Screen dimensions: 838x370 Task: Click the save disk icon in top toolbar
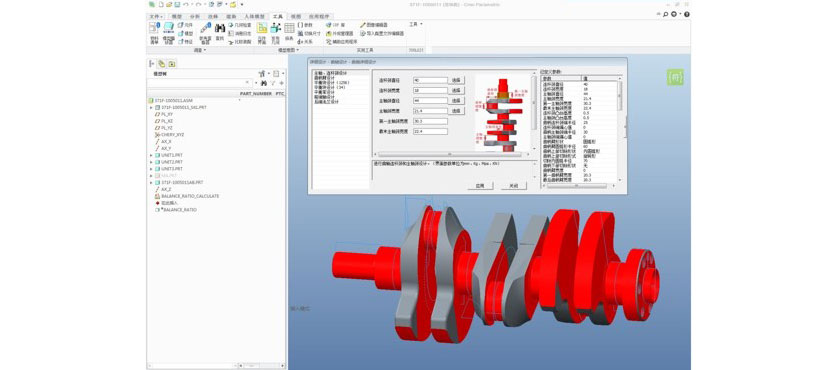[177, 4]
